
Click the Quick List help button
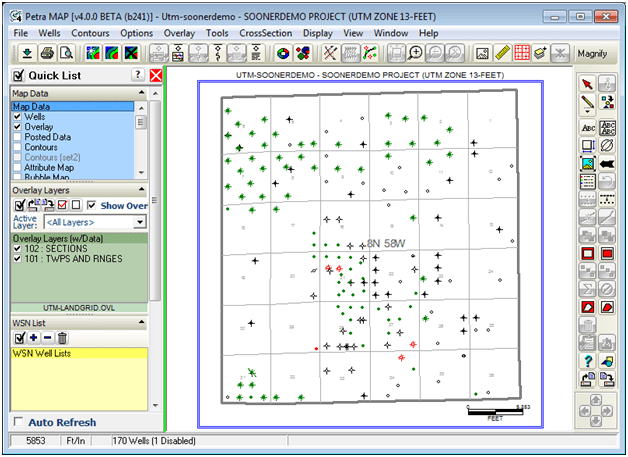(x=137, y=75)
